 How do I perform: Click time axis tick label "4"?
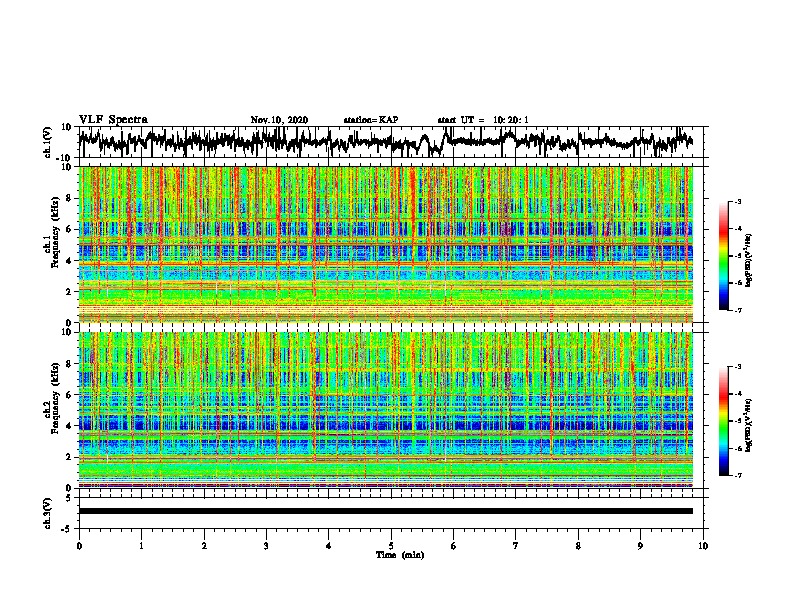329,546
